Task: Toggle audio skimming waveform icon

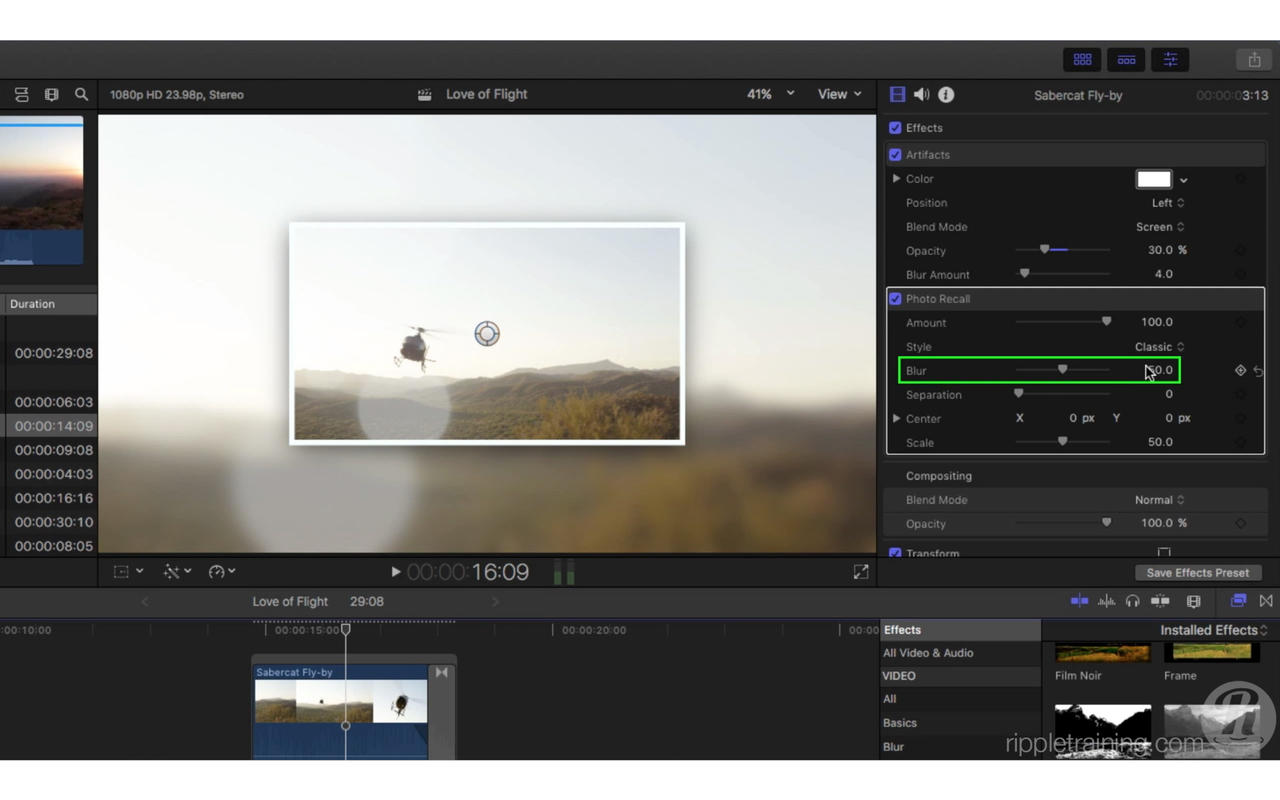Action: 1106,601
